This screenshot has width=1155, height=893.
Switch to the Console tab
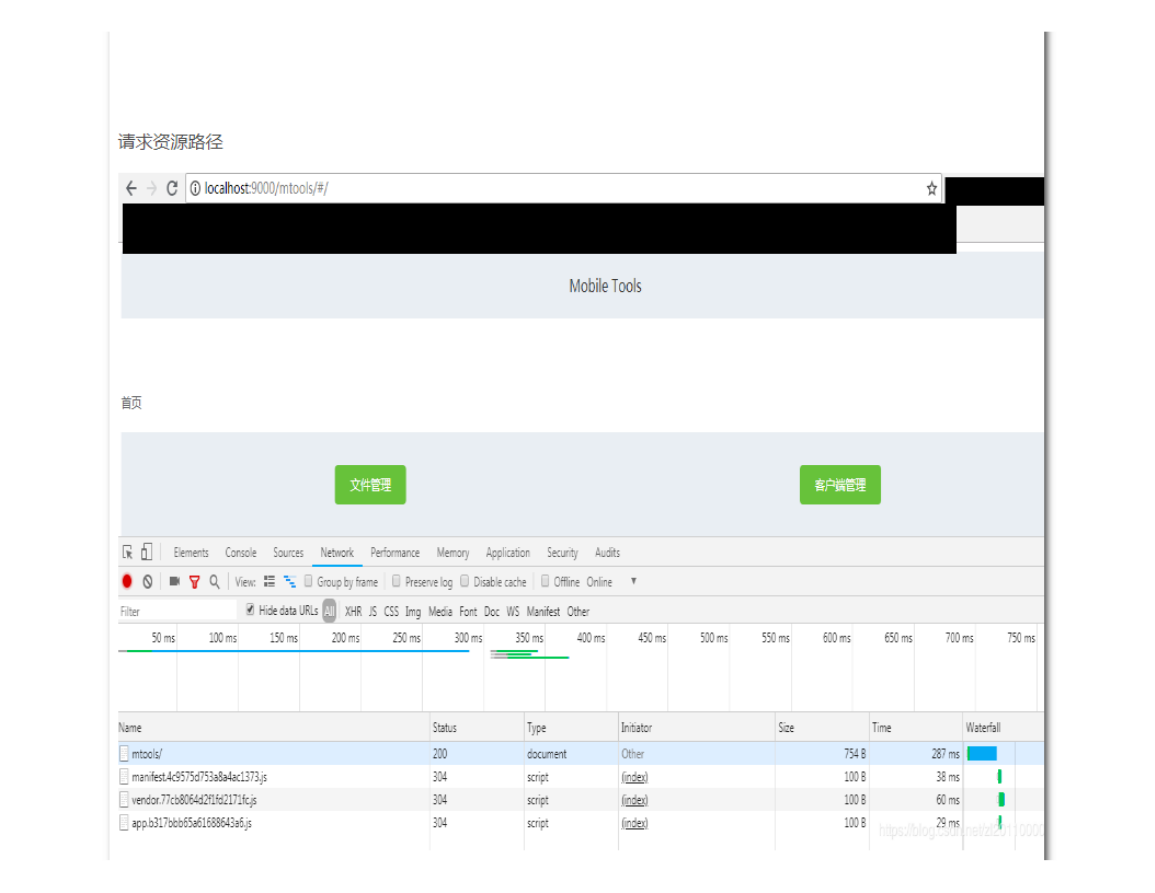(x=241, y=553)
